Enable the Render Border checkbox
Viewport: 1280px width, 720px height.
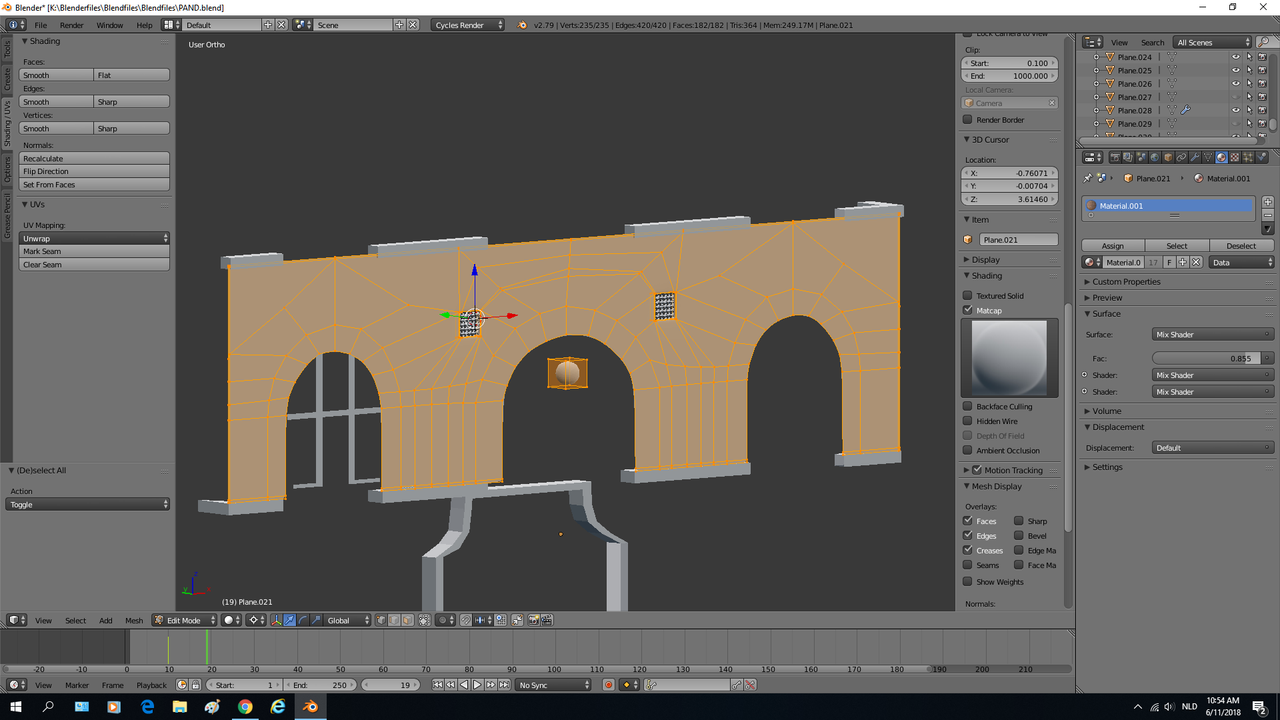pos(967,119)
